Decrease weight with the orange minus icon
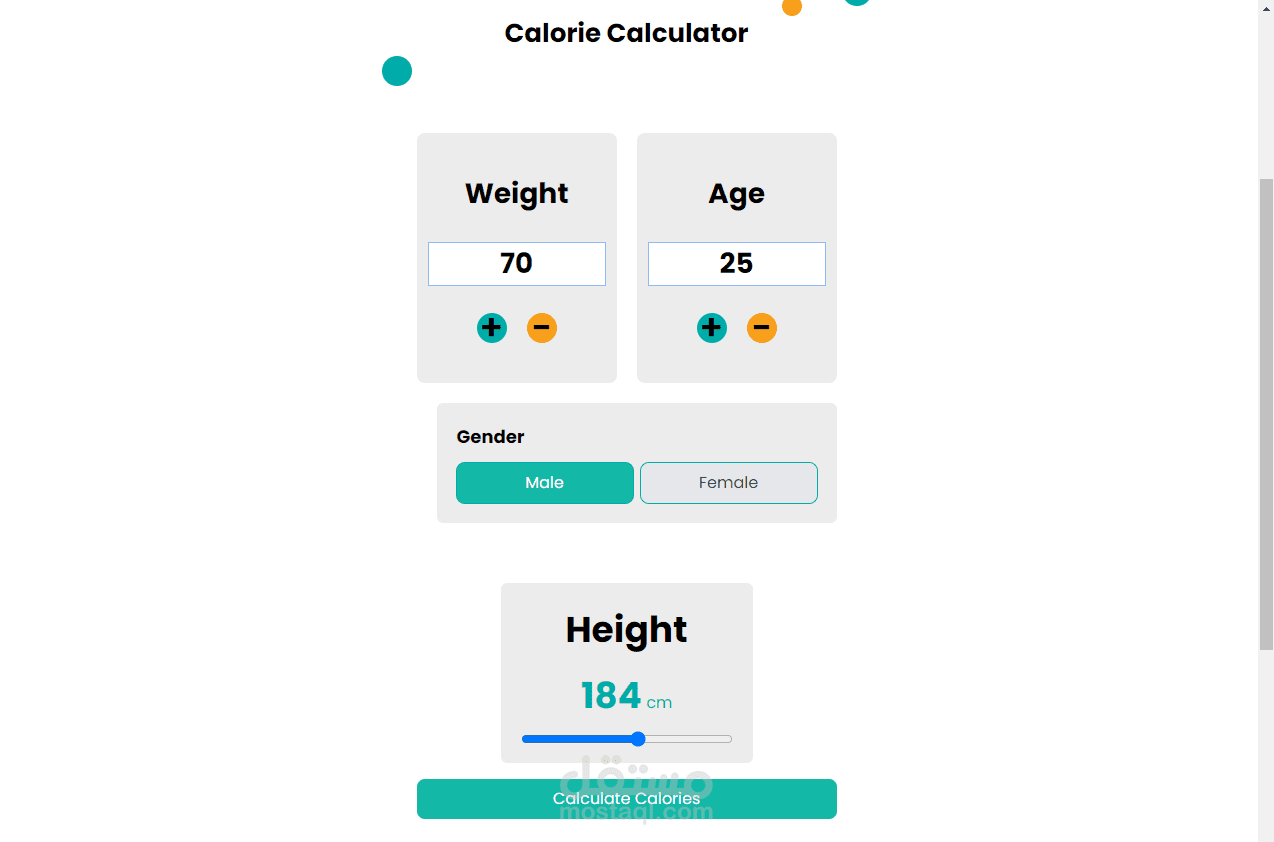This screenshot has height=842, width=1274. point(542,328)
